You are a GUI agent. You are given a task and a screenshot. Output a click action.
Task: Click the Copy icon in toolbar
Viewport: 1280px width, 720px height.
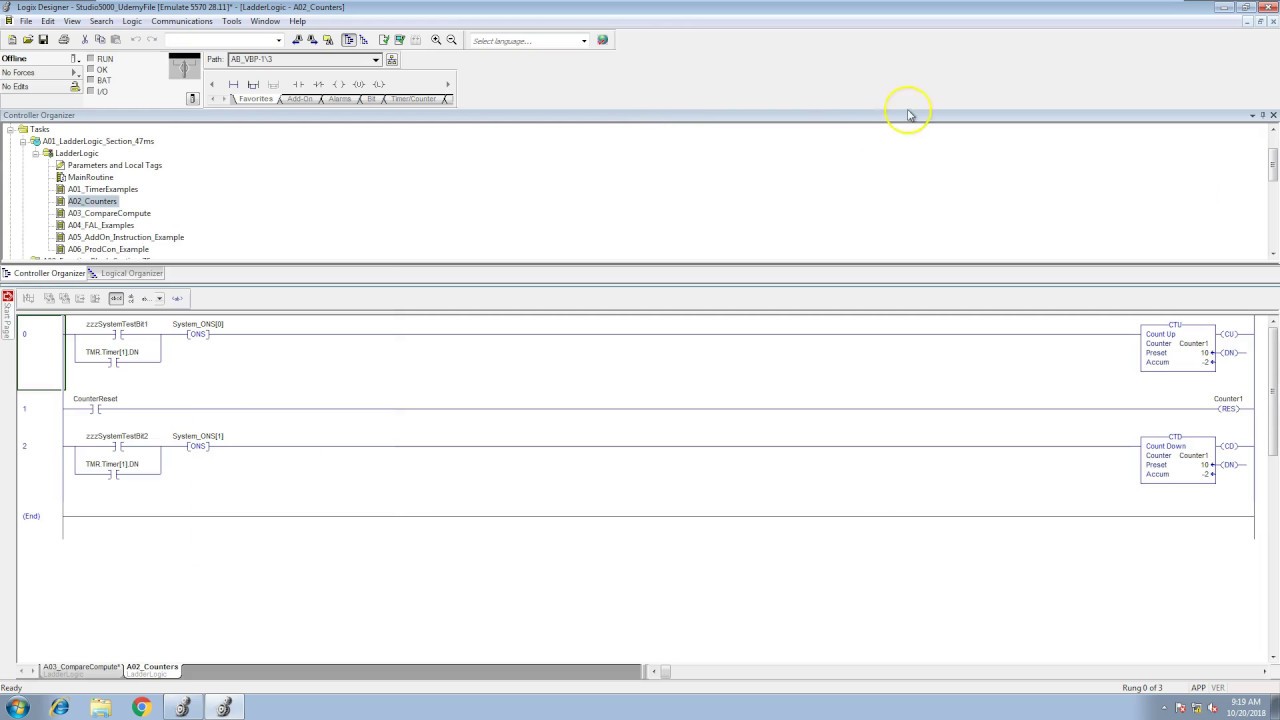pos(99,40)
